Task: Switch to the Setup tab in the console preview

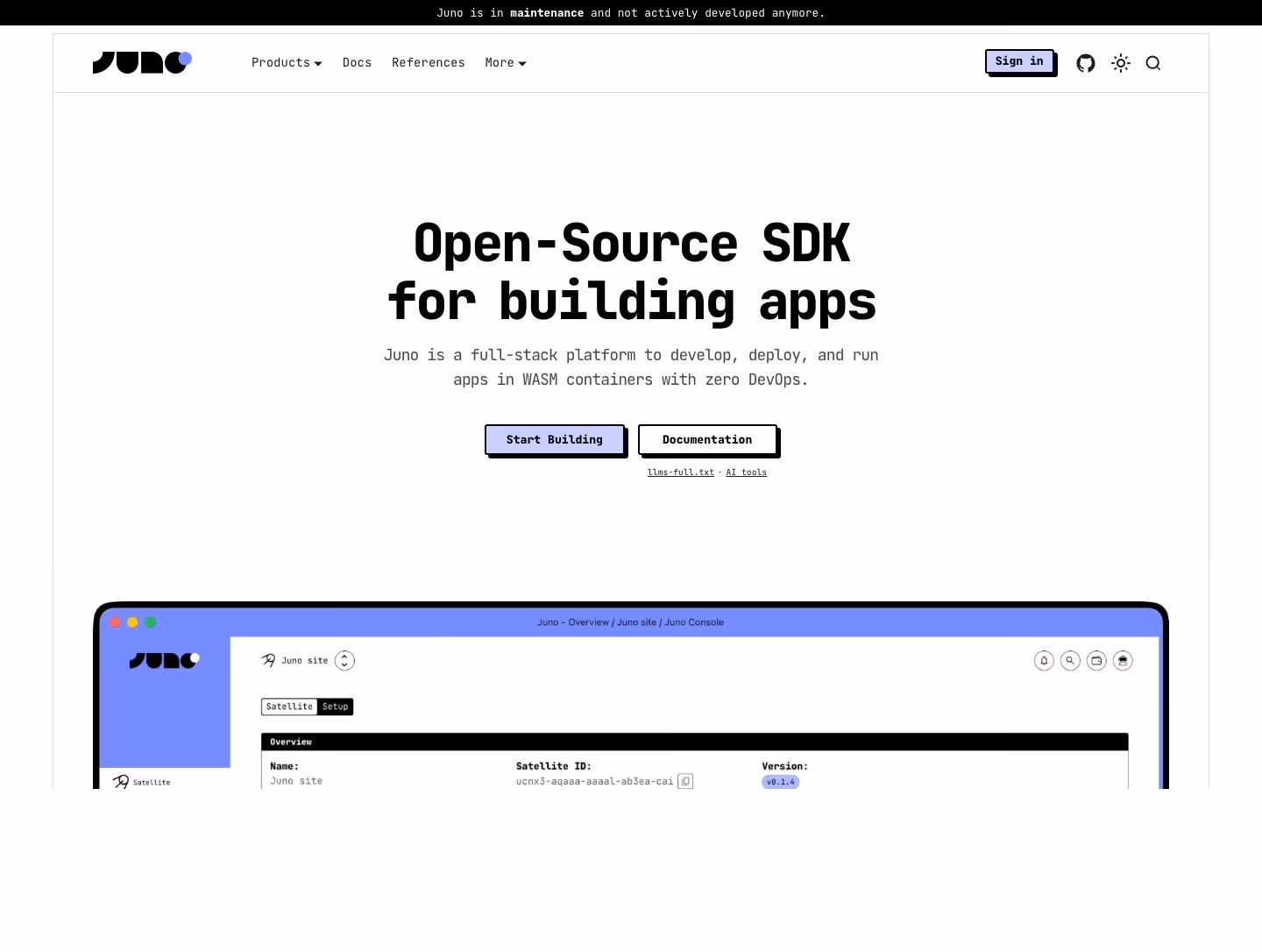Action: click(x=336, y=707)
